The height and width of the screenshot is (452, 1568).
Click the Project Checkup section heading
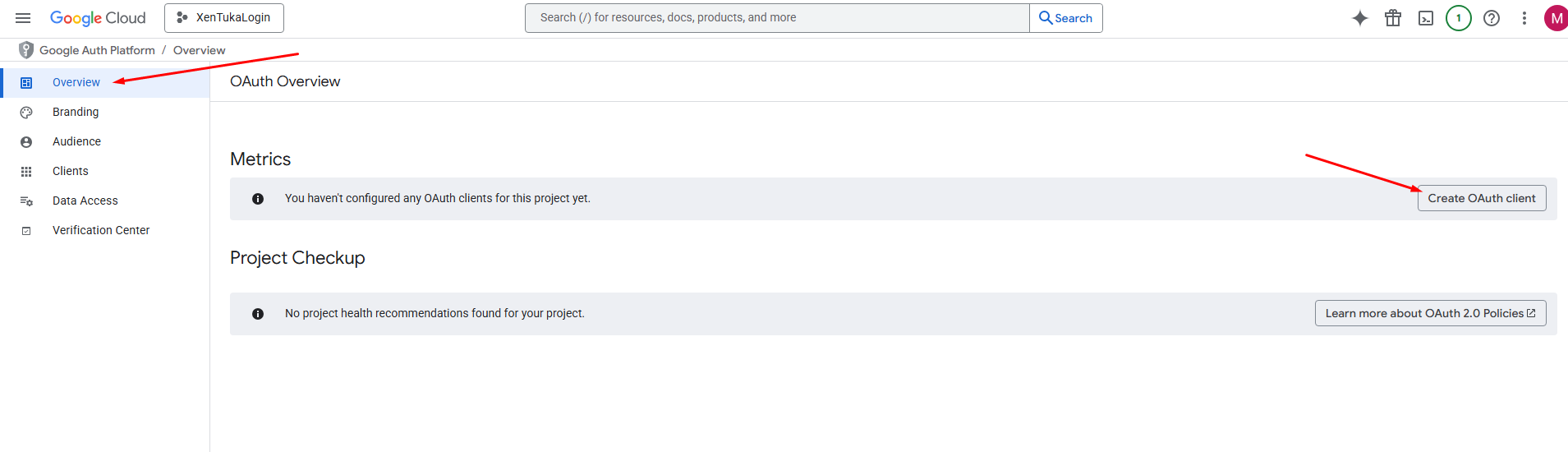[297, 258]
